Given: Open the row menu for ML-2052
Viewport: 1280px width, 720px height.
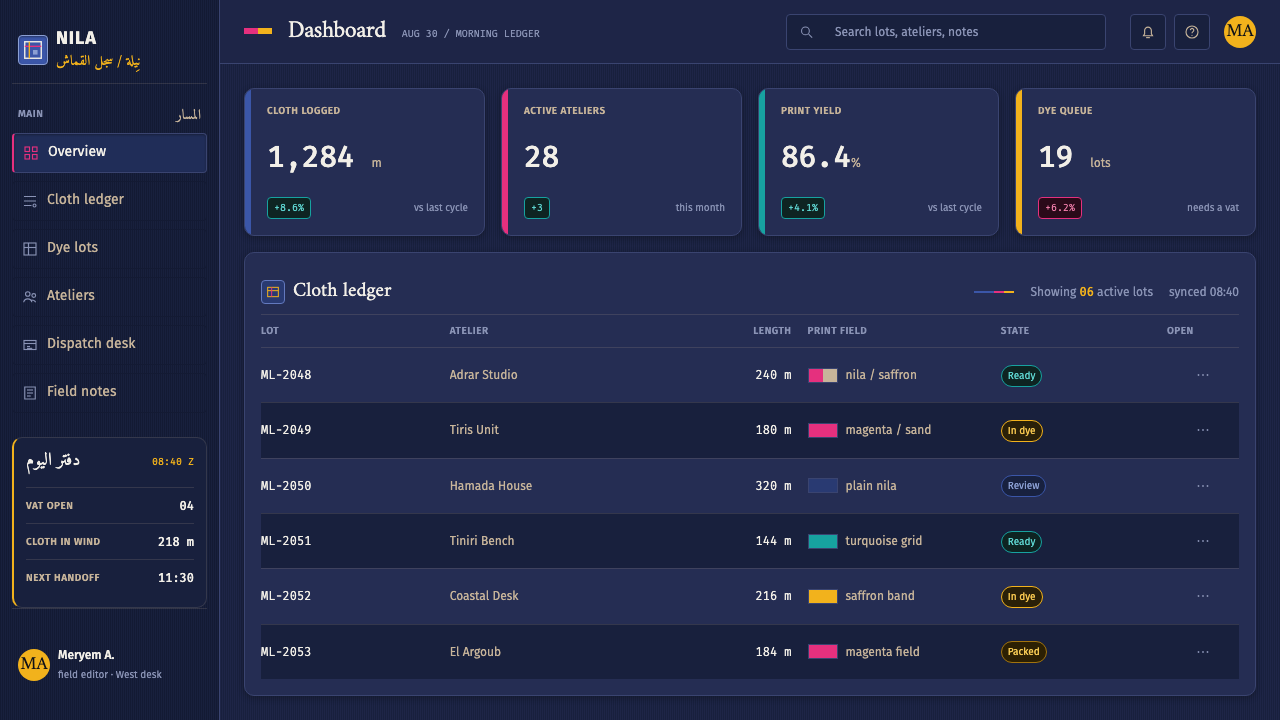Looking at the screenshot, I should click(1203, 596).
